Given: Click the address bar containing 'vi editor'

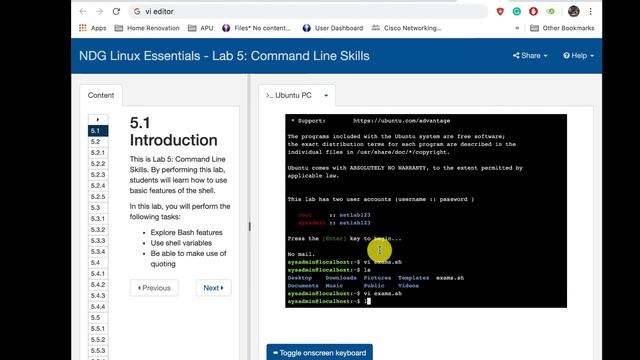Looking at the screenshot, I should point(308,11).
